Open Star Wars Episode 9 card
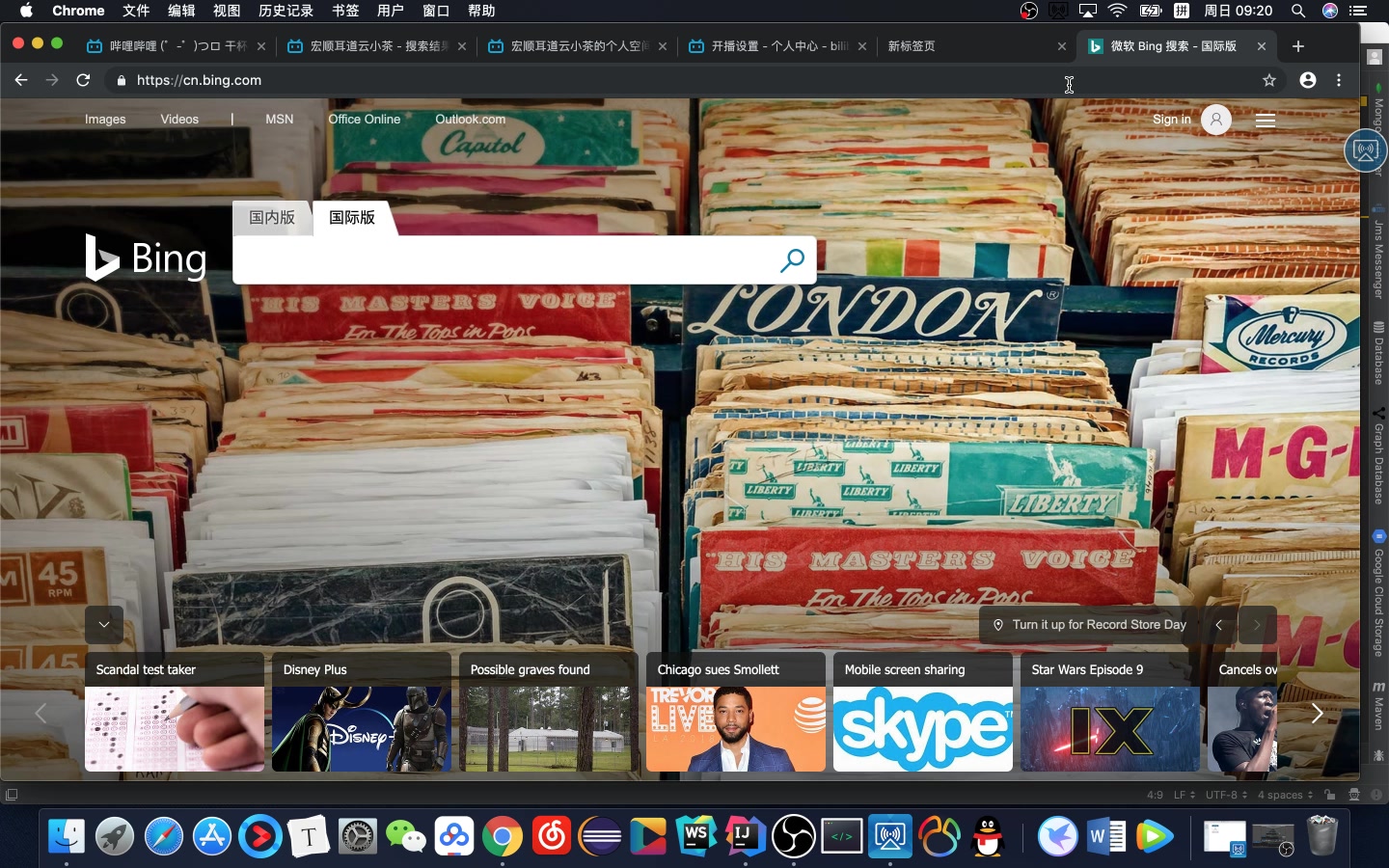 coord(1110,712)
